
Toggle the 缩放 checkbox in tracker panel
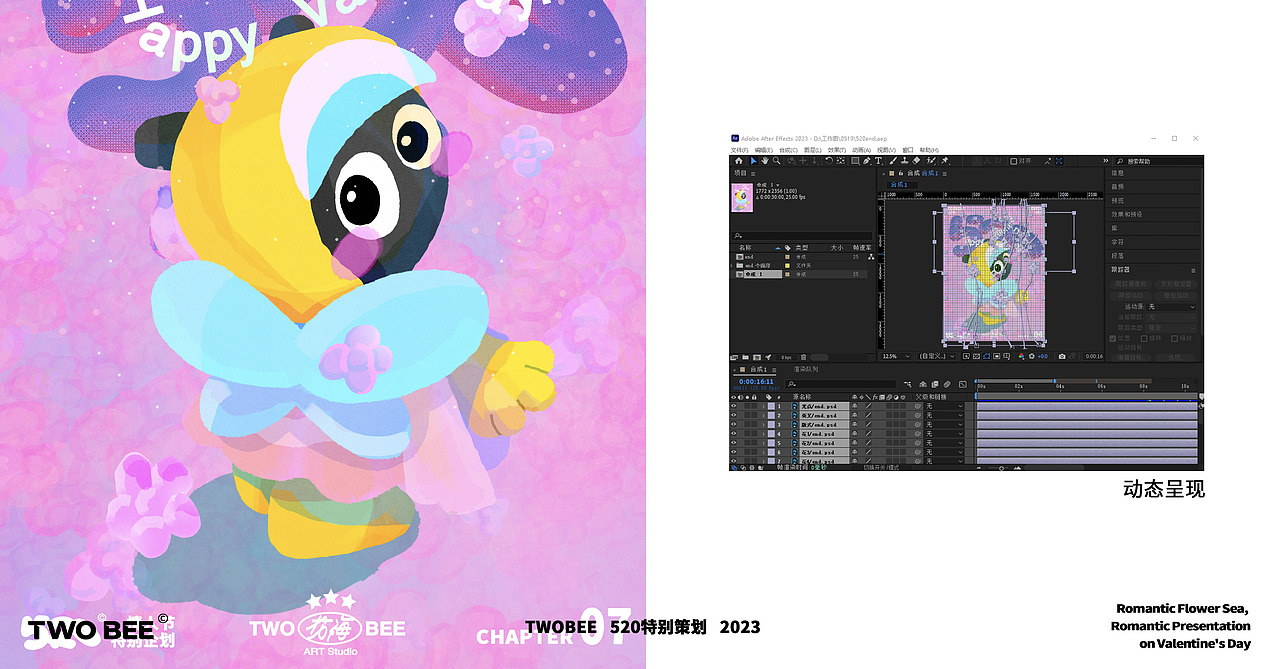[x=1174, y=338]
